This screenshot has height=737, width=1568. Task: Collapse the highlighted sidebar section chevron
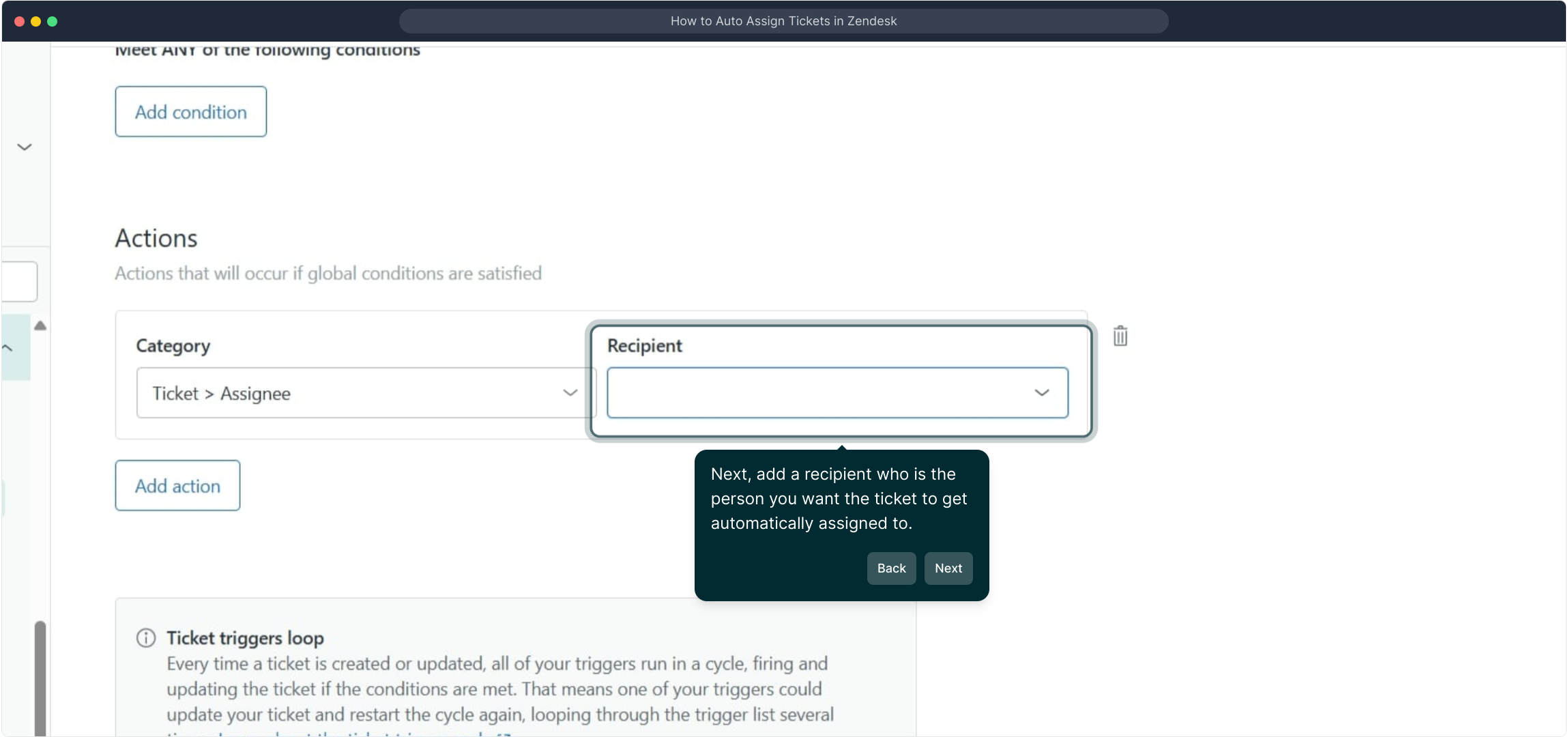coord(8,348)
